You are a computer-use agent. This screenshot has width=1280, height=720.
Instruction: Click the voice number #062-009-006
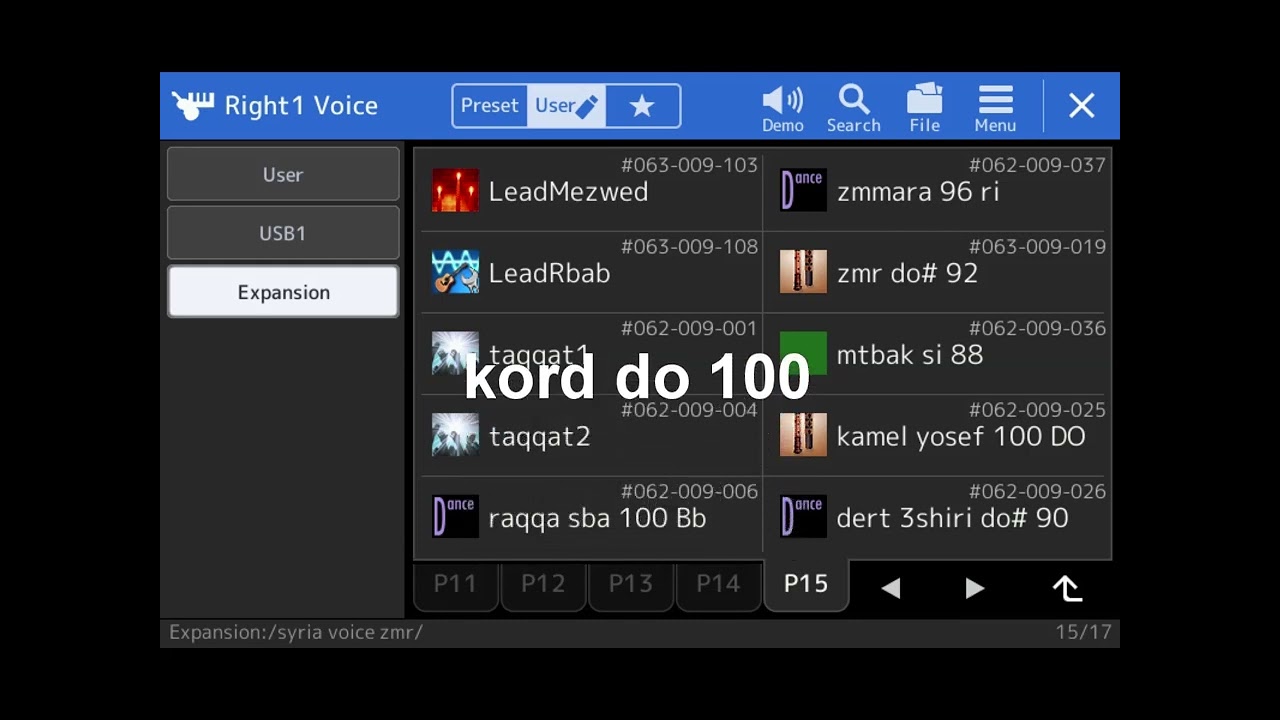[689, 492]
